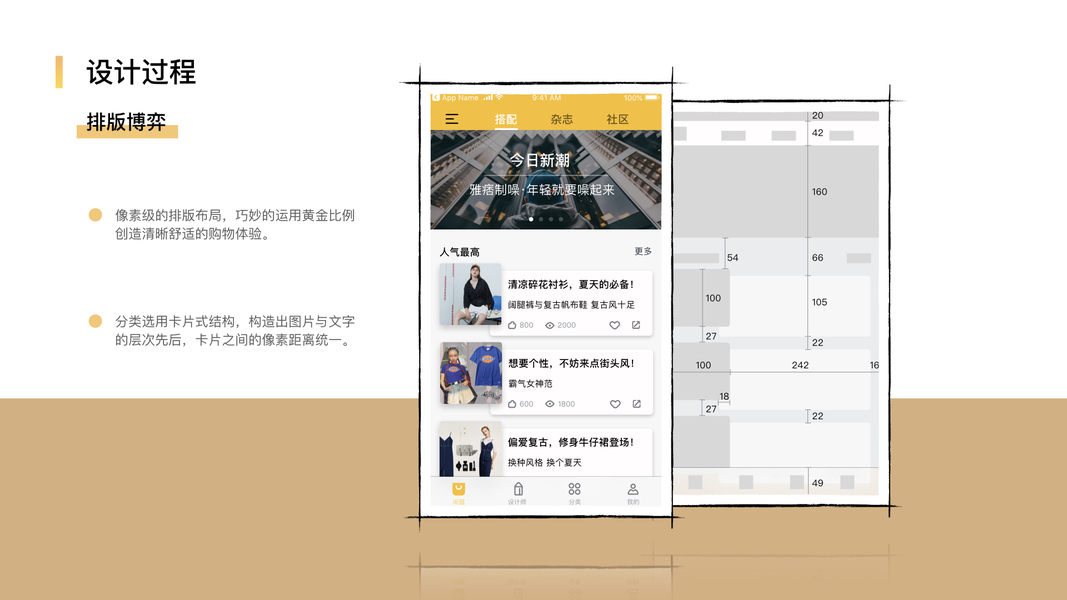Open the 偏爱复古 card photo
This screenshot has height=600, width=1067.
470,449
